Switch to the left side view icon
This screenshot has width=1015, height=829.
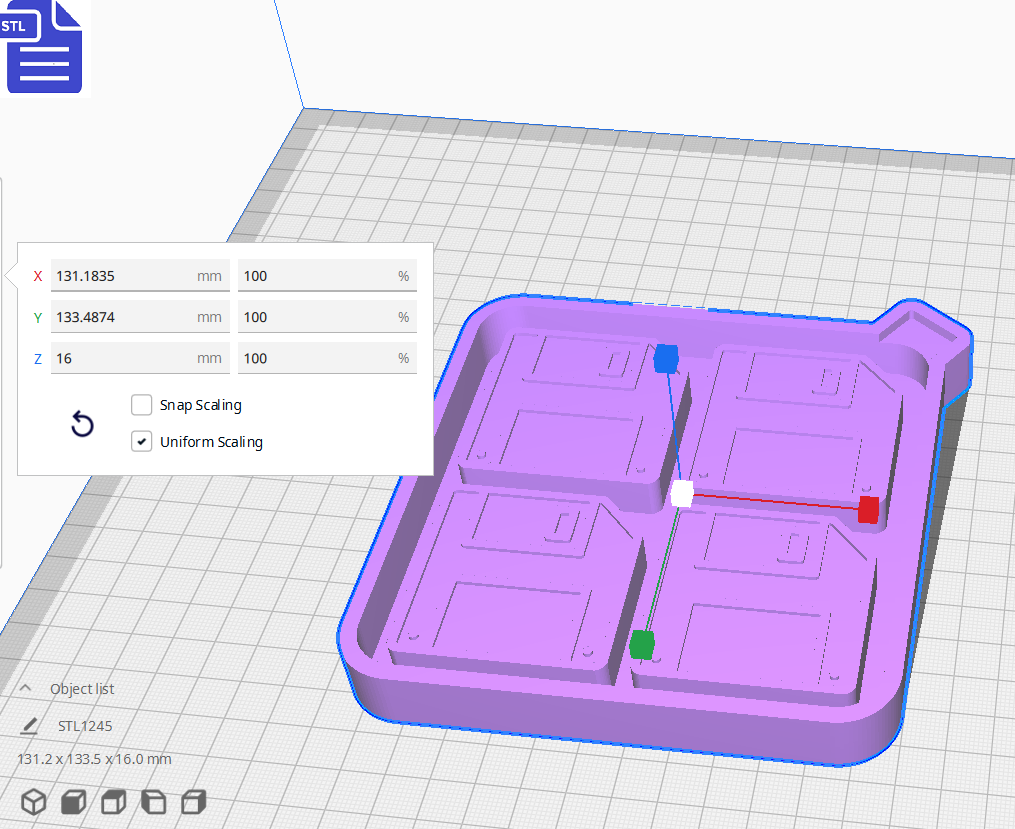pos(152,801)
